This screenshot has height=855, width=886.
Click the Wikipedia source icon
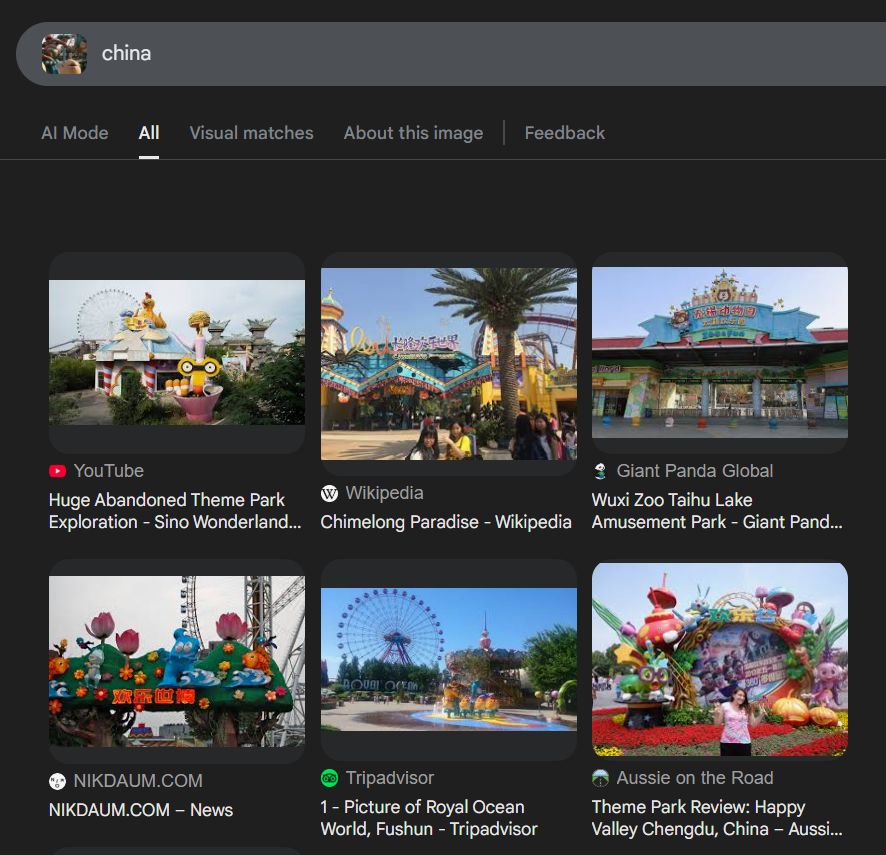point(329,493)
